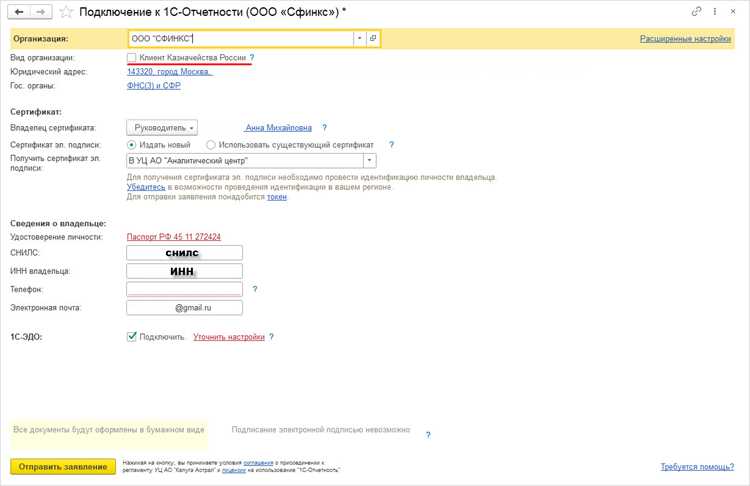The width and height of the screenshot is (750, 486).
Task: Go forward with the right arrow button
Action: pyautogui.click(x=41, y=12)
